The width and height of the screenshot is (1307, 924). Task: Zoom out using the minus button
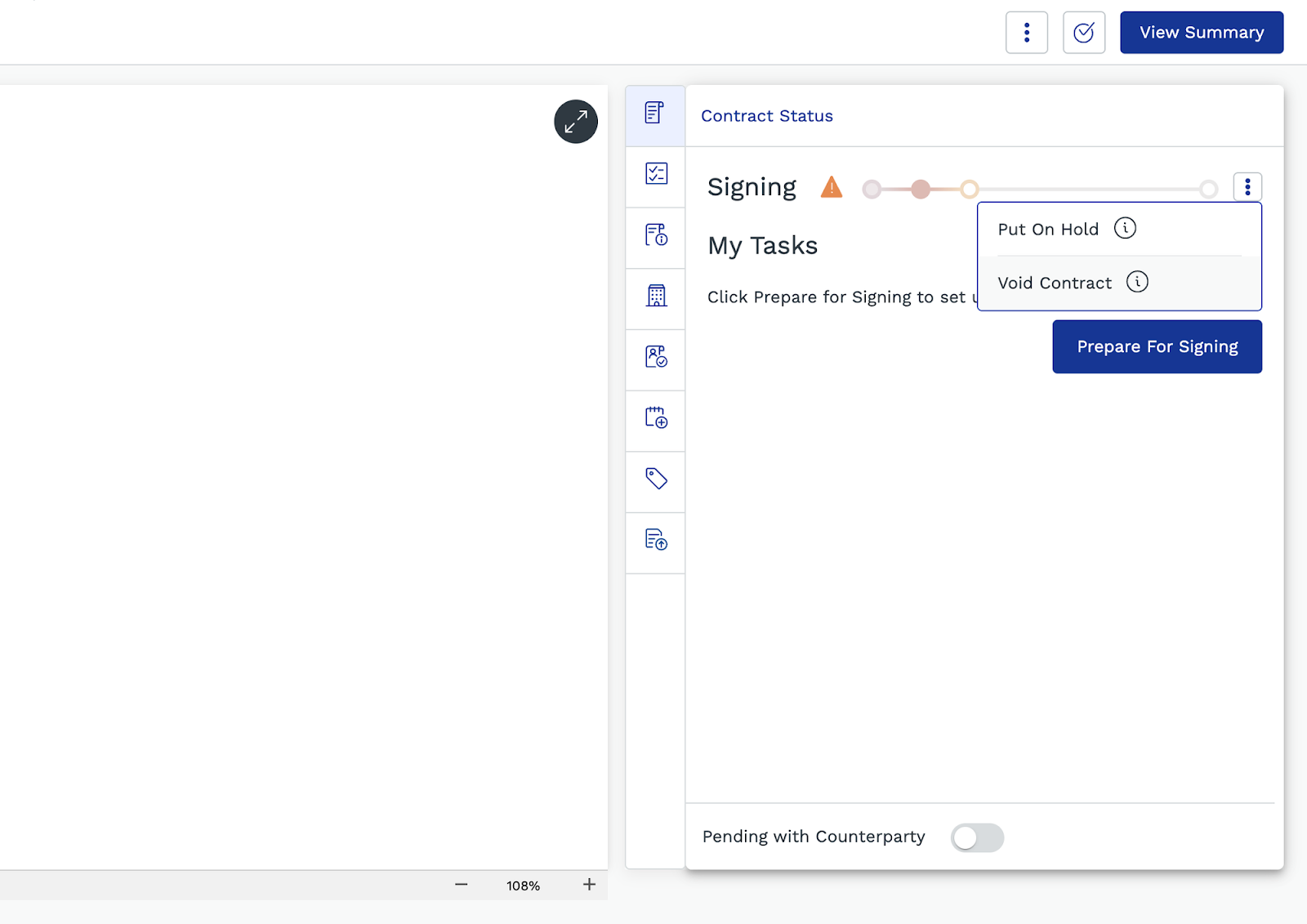tap(462, 885)
